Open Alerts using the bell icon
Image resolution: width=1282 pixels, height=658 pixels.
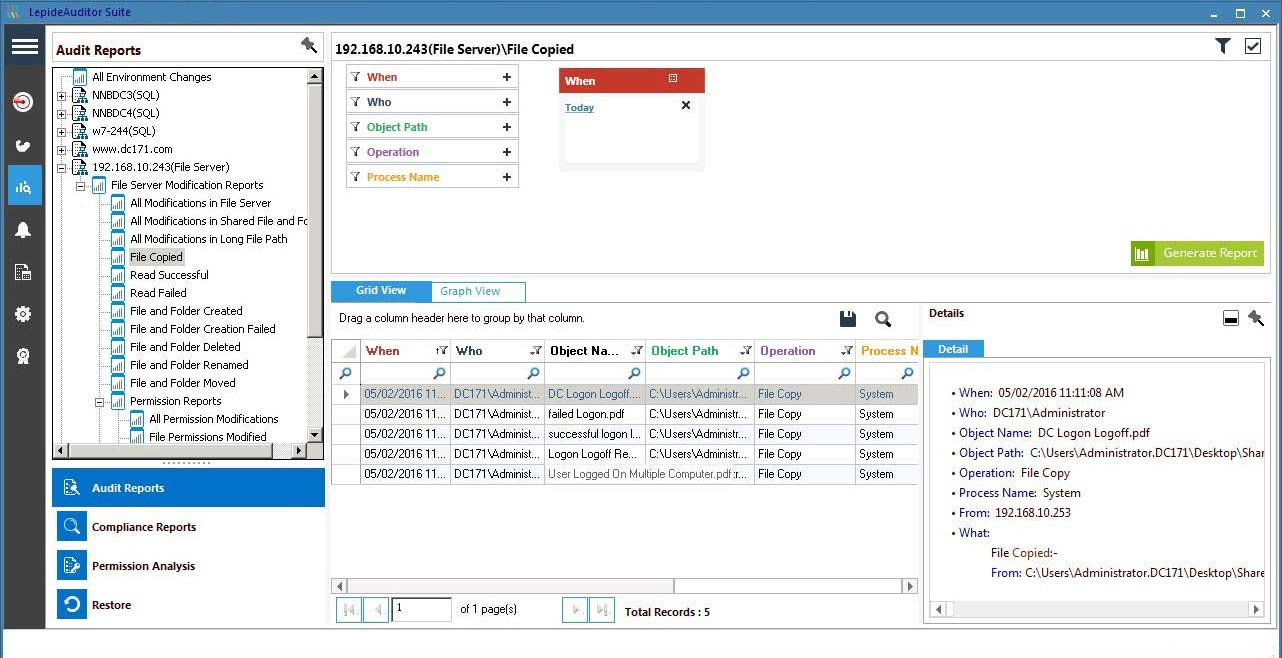[x=25, y=229]
